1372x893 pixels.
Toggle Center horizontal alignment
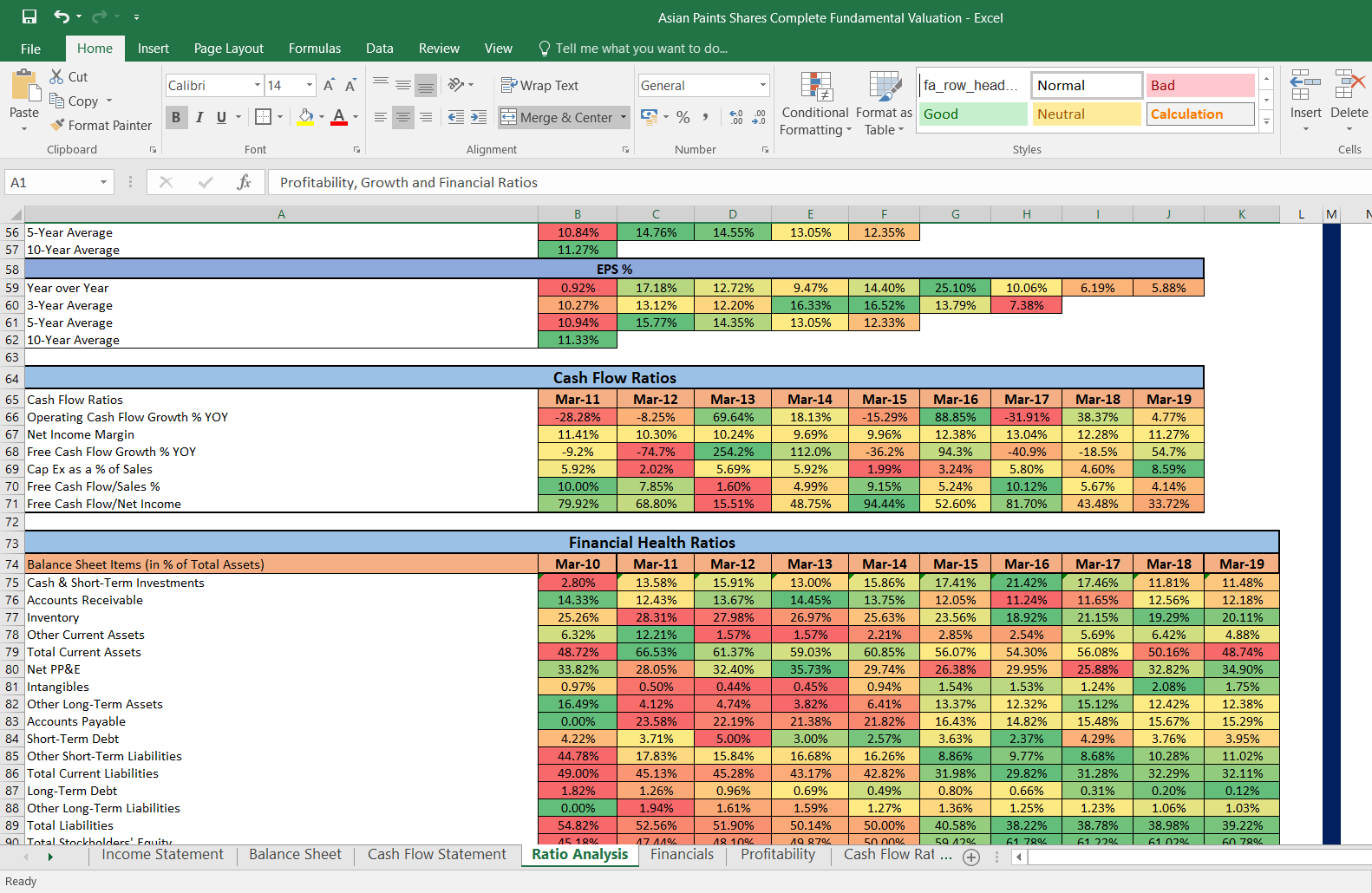[403, 117]
